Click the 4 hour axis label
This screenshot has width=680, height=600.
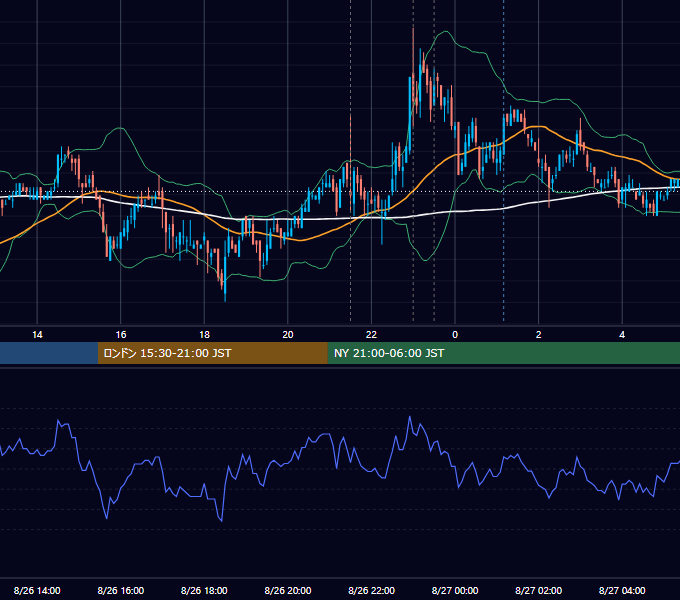pyautogui.click(x=622, y=335)
